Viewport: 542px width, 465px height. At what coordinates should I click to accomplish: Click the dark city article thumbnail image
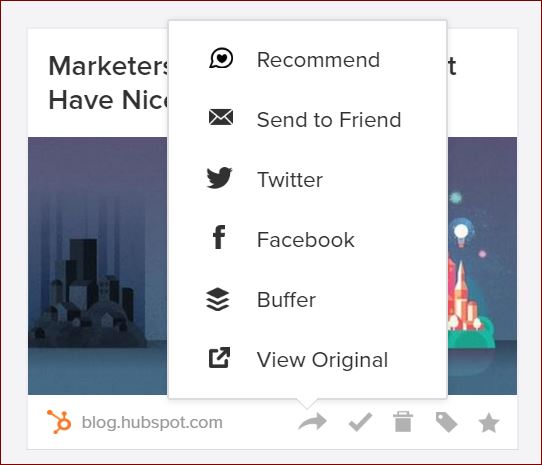pos(97,266)
